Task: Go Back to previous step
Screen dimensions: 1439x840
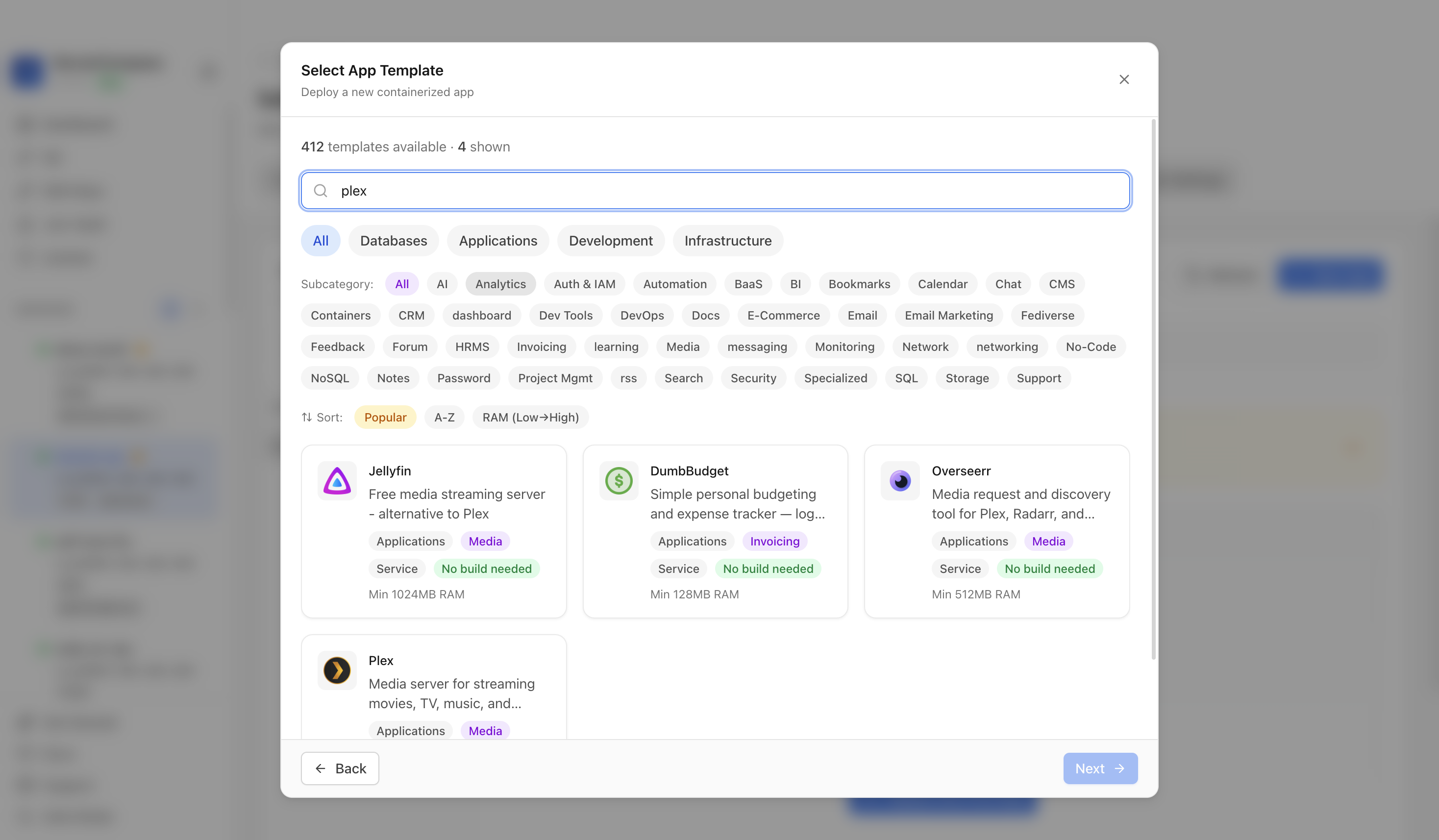Action: (340, 768)
